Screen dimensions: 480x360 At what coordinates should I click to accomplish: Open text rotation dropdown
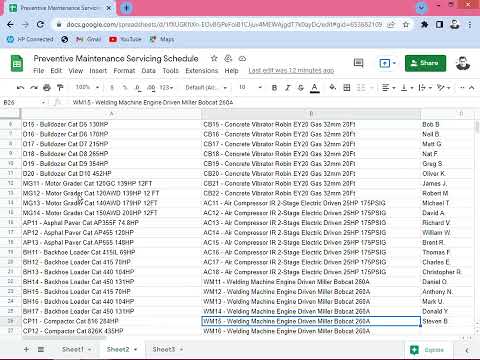444,88
